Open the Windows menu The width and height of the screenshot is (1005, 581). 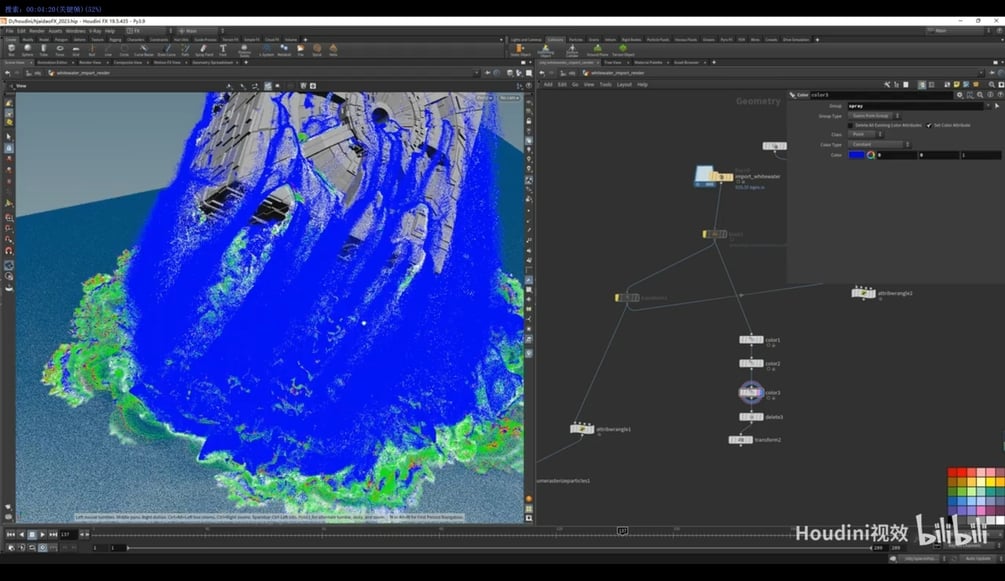(x=76, y=31)
